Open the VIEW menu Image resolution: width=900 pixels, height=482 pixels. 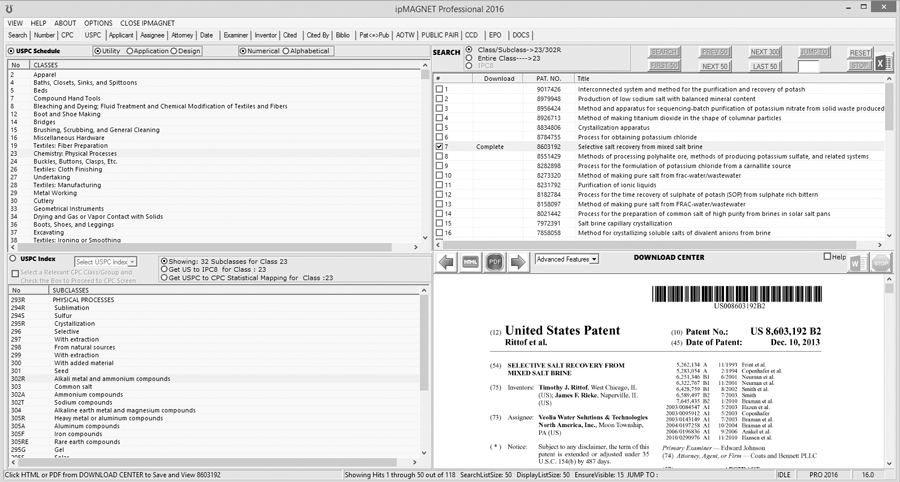(x=15, y=24)
